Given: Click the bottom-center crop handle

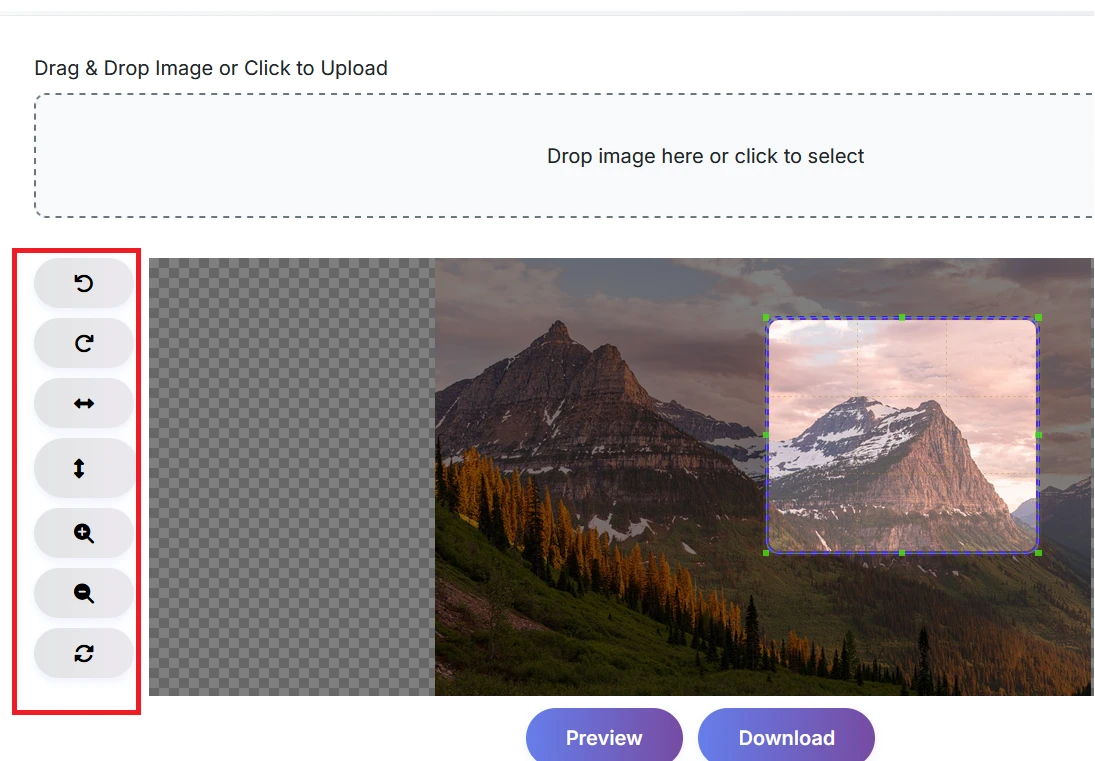Looking at the screenshot, I should click(902, 552).
